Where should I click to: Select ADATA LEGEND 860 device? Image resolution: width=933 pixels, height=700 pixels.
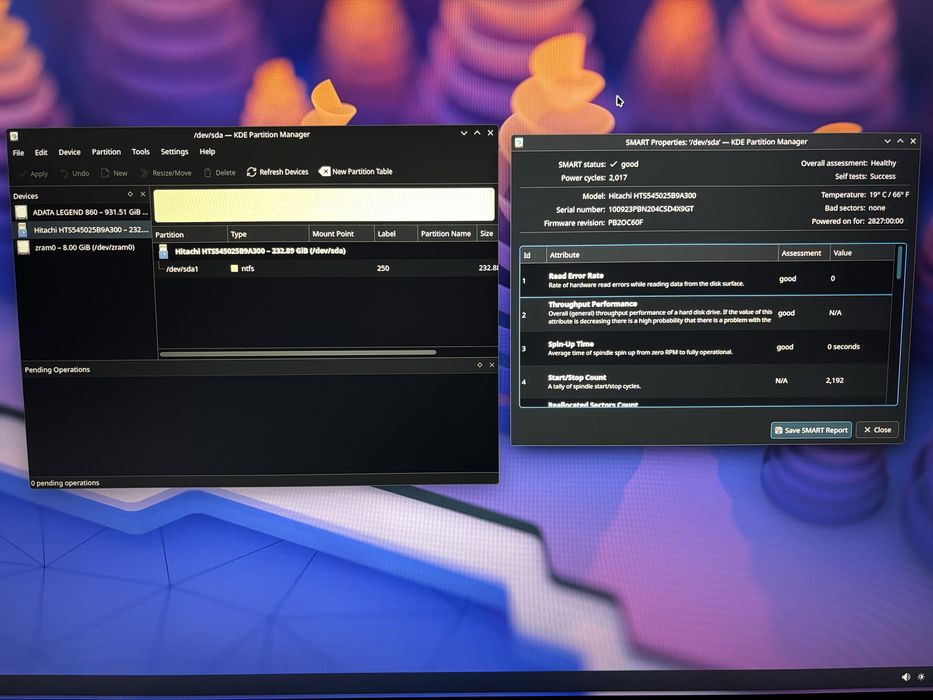click(x=82, y=212)
